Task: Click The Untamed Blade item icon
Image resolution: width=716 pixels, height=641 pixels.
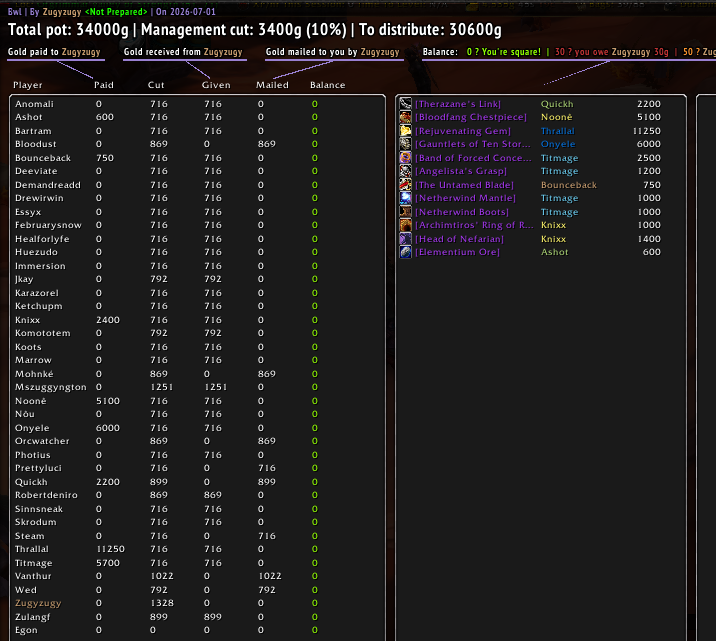Action: click(x=405, y=184)
